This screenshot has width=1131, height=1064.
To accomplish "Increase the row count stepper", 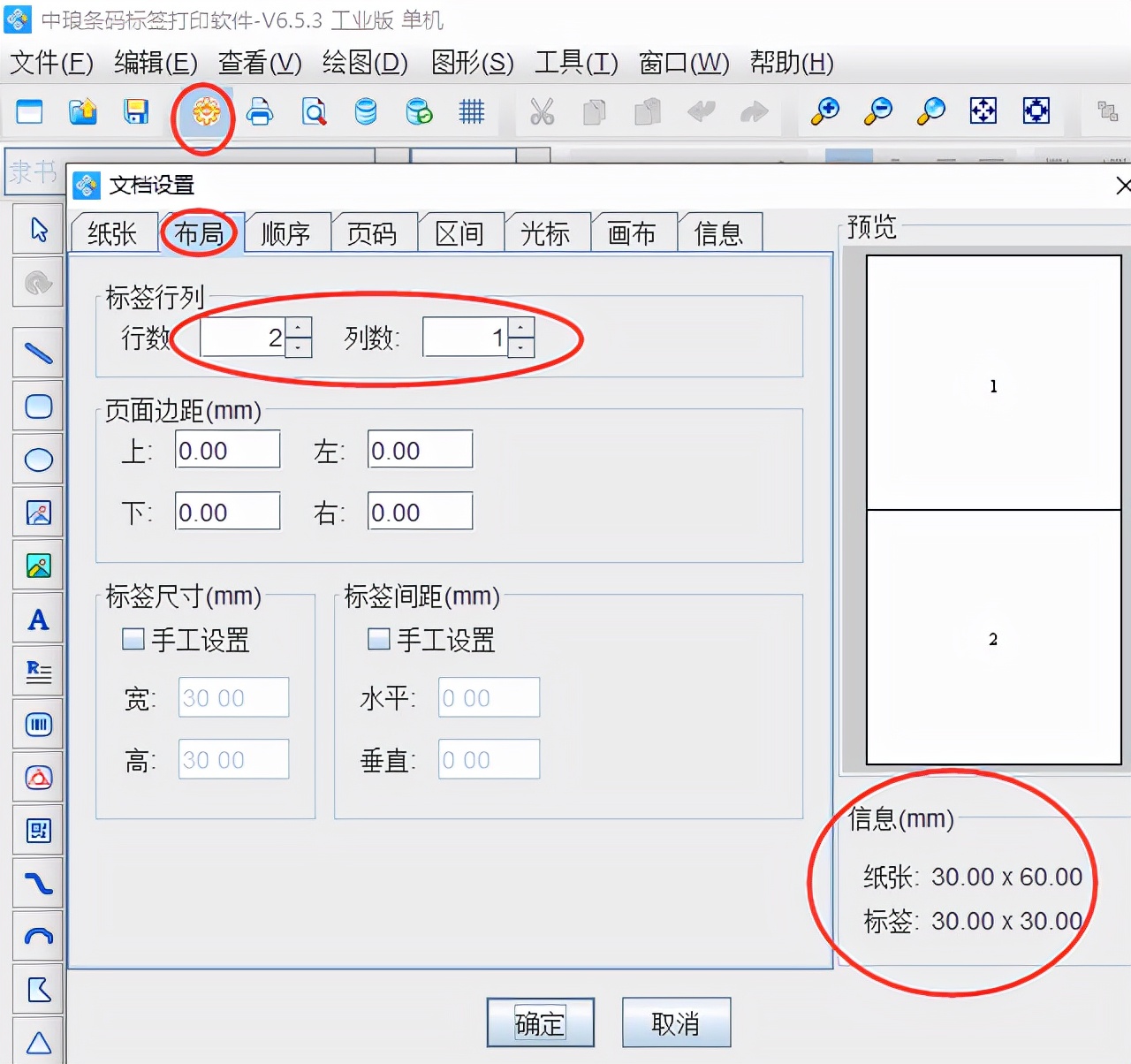I will click(x=299, y=327).
